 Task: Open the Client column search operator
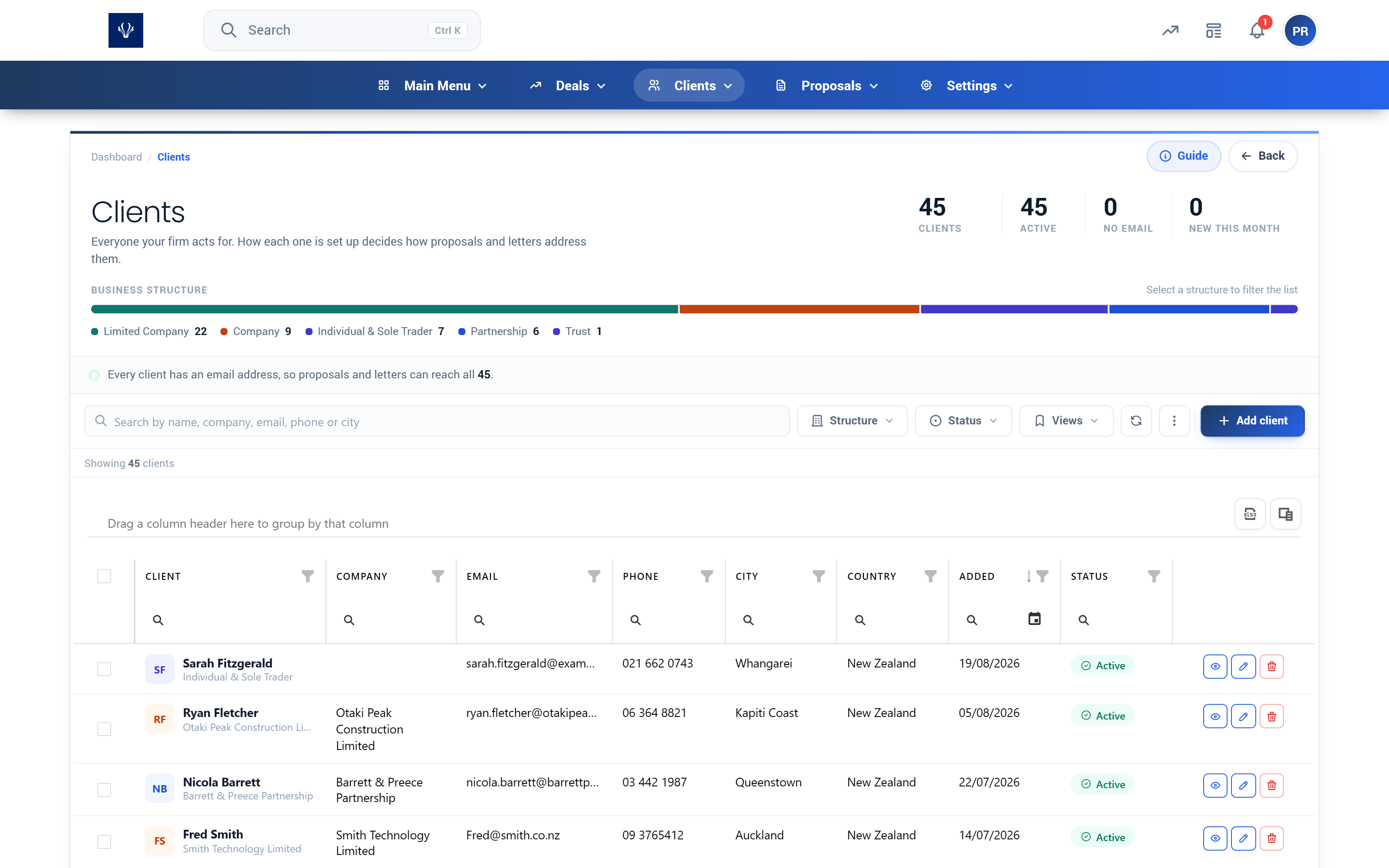tap(158, 620)
